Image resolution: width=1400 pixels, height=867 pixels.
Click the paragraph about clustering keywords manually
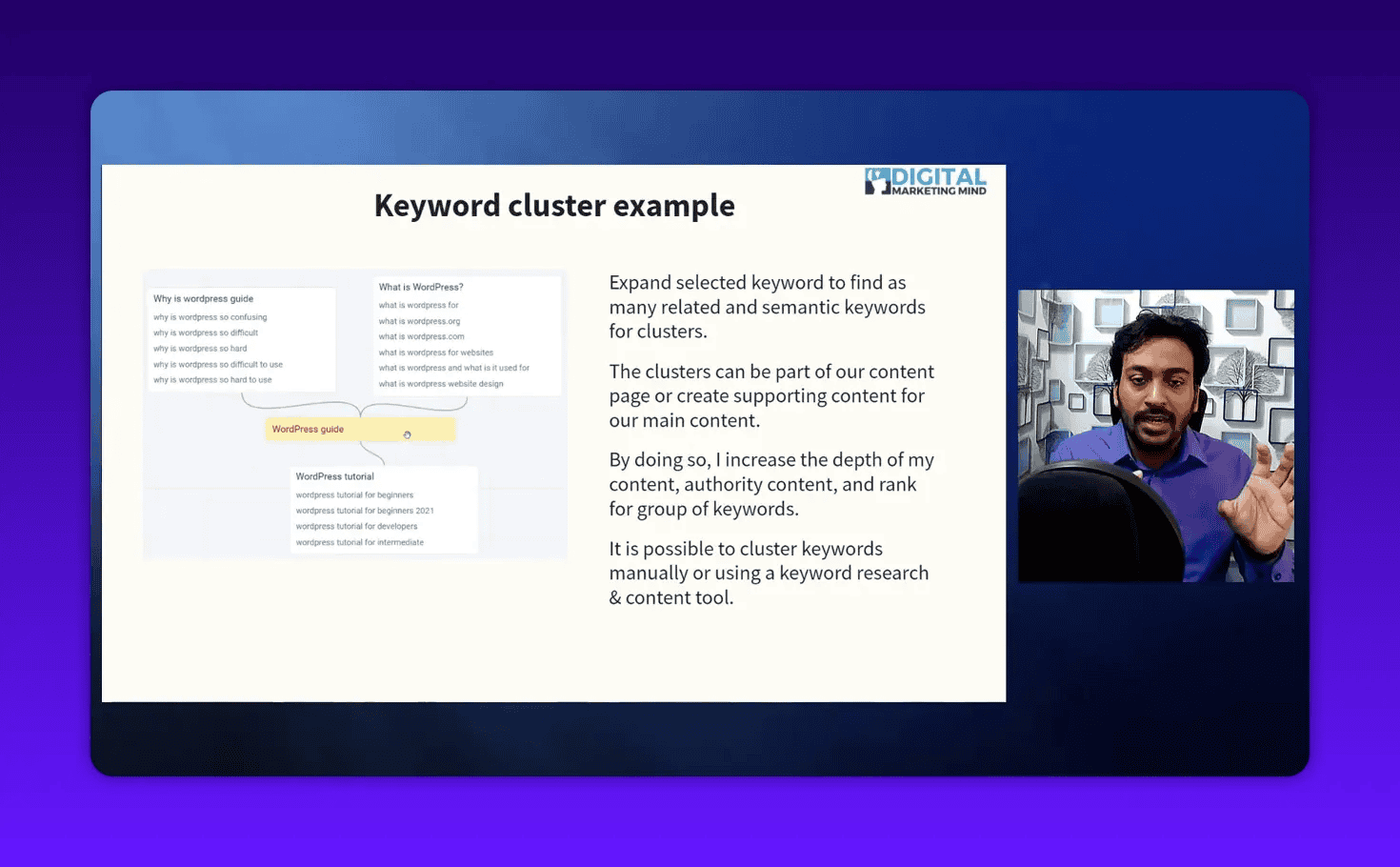pos(768,573)
